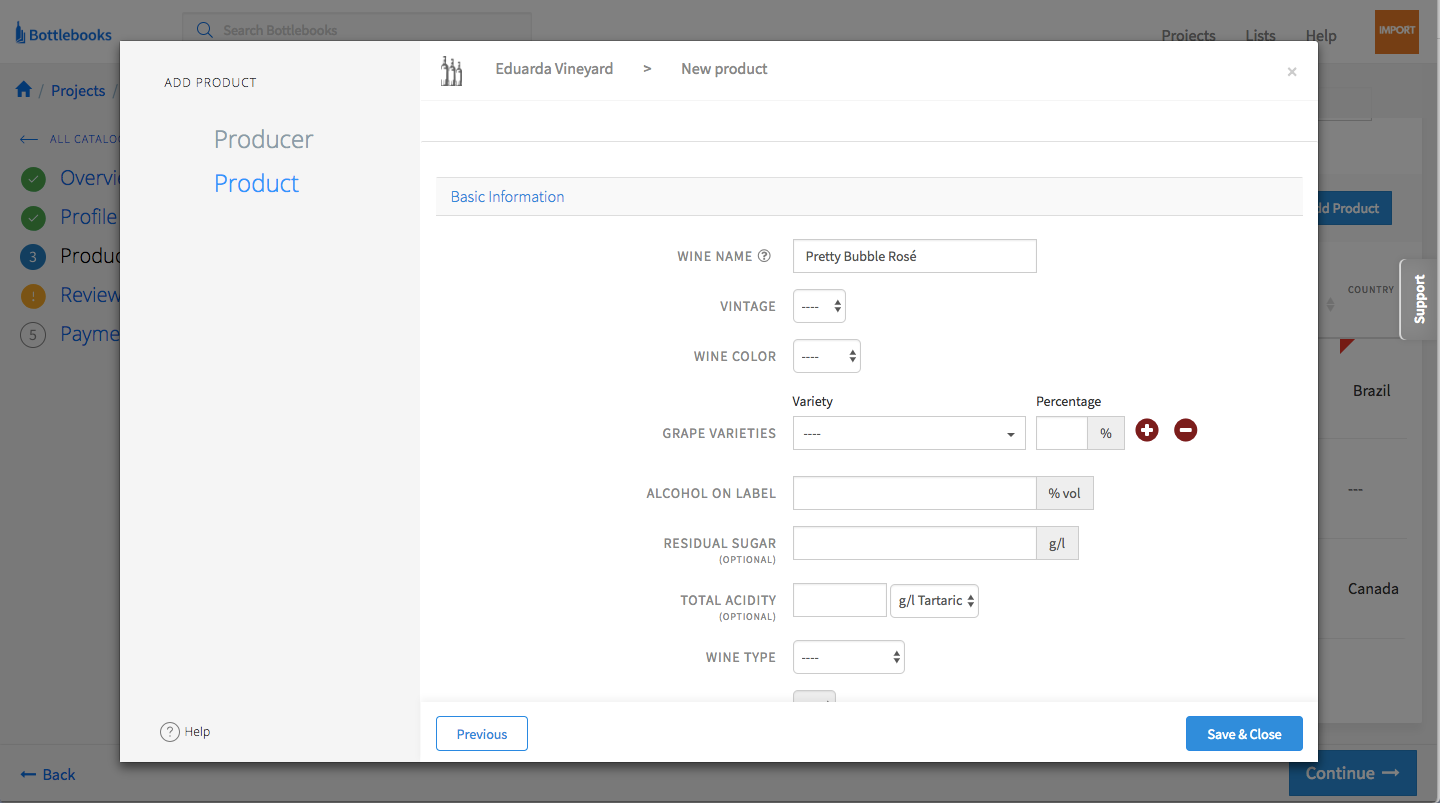
Task: Click the Add Product button behind dialog
Action: pyautogui.click(x=1354, y=208)
